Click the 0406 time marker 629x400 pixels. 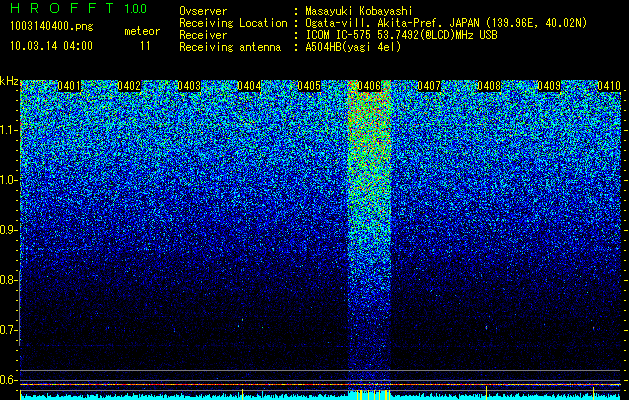tap(369, 86)
